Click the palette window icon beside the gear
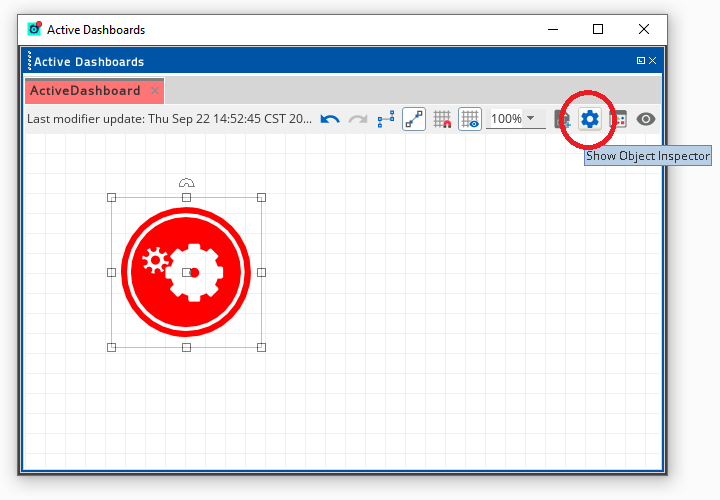Screen dimensions: 720x500 click(618, 119)
